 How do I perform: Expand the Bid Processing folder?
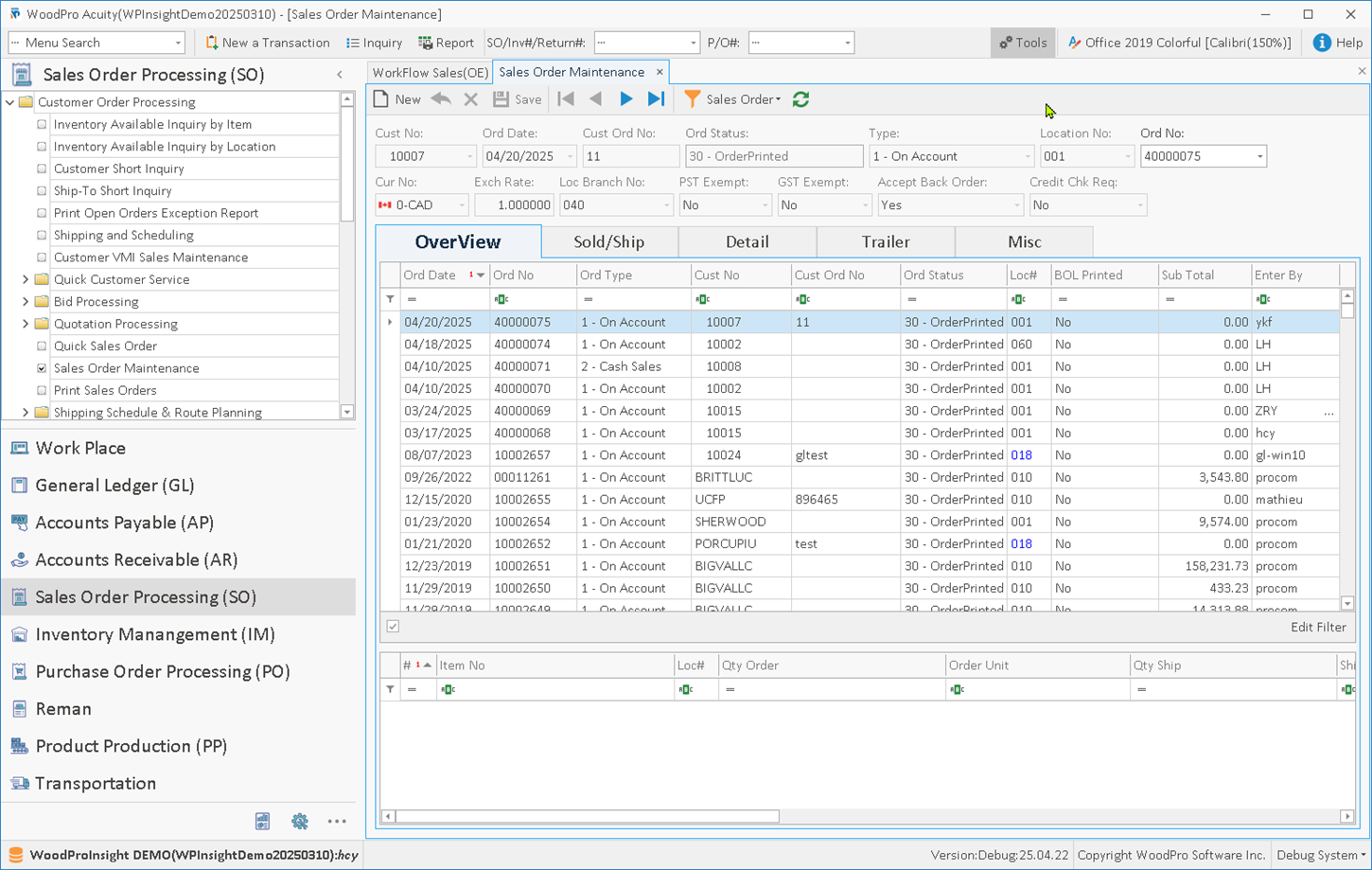coord(26,302)
